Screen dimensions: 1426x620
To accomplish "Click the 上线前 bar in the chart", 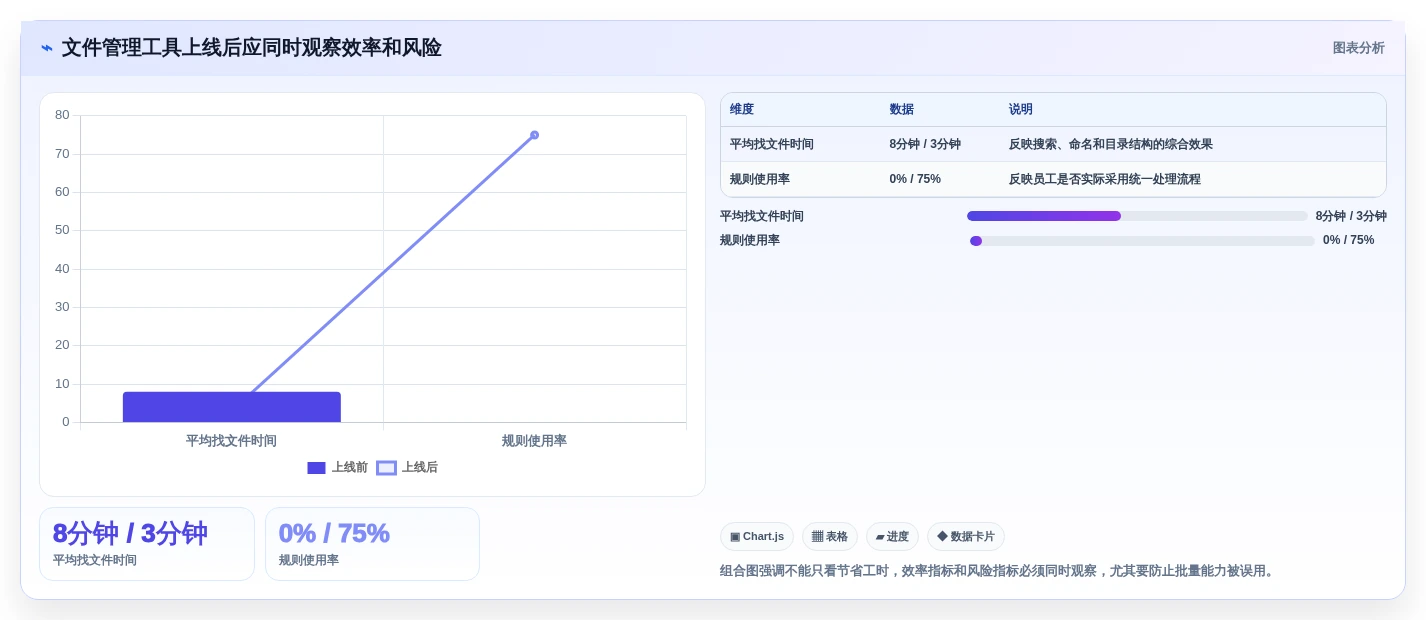I will tap(232, 407).
